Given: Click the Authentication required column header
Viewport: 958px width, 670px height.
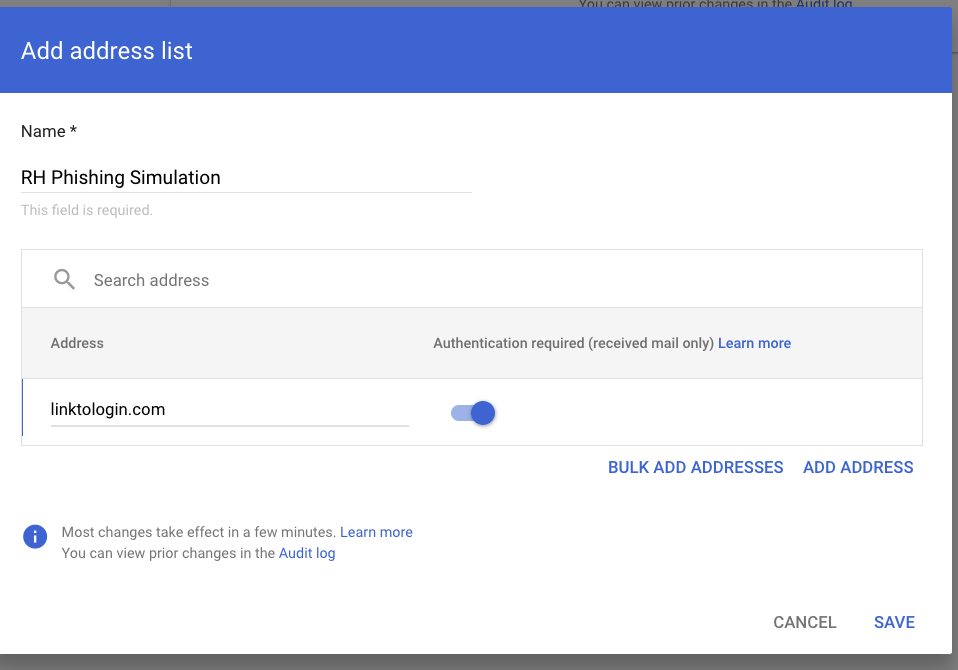Looking at the screenshot, I should pyautogui.click(x=573, y=343).
